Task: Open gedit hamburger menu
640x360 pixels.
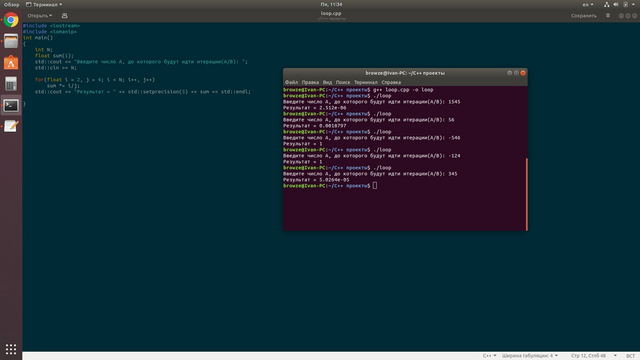Action: 608,16
